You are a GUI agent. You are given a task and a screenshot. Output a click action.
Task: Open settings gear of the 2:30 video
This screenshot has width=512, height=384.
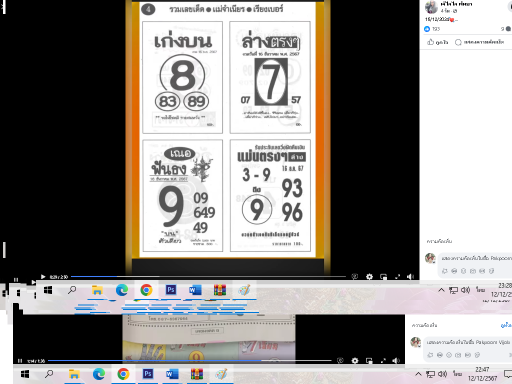point(369,277)
